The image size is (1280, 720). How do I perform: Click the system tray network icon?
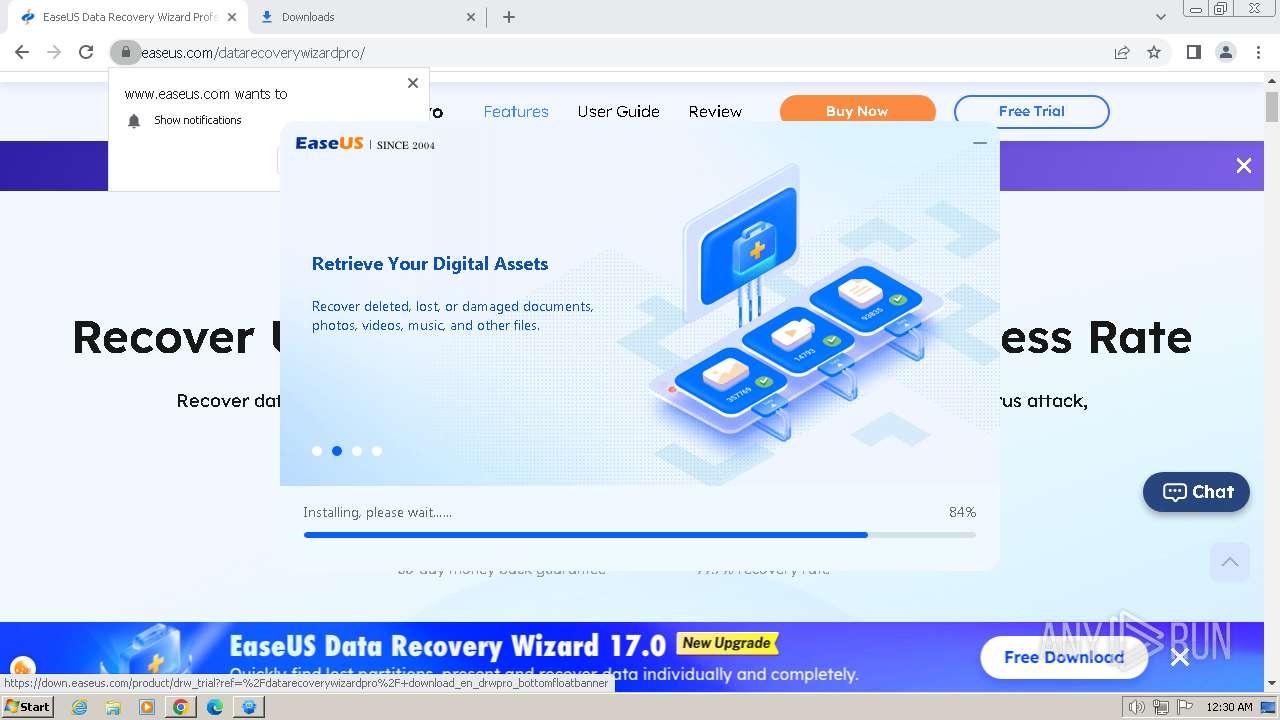(1161, 707)
